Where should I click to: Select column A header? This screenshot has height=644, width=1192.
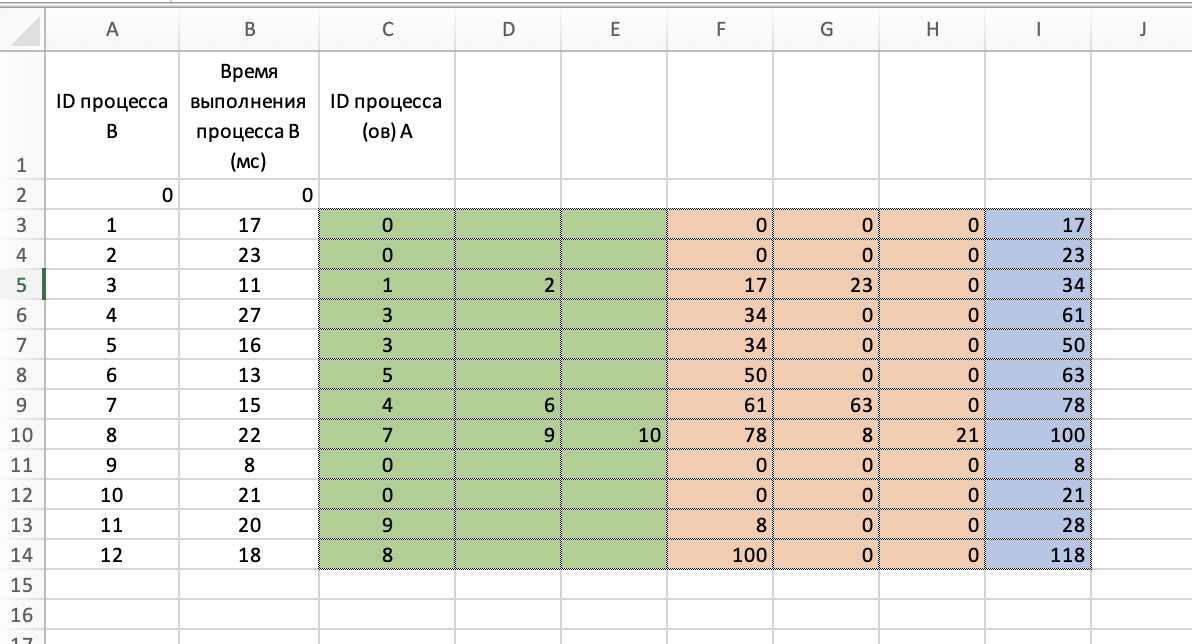[112, 31]
